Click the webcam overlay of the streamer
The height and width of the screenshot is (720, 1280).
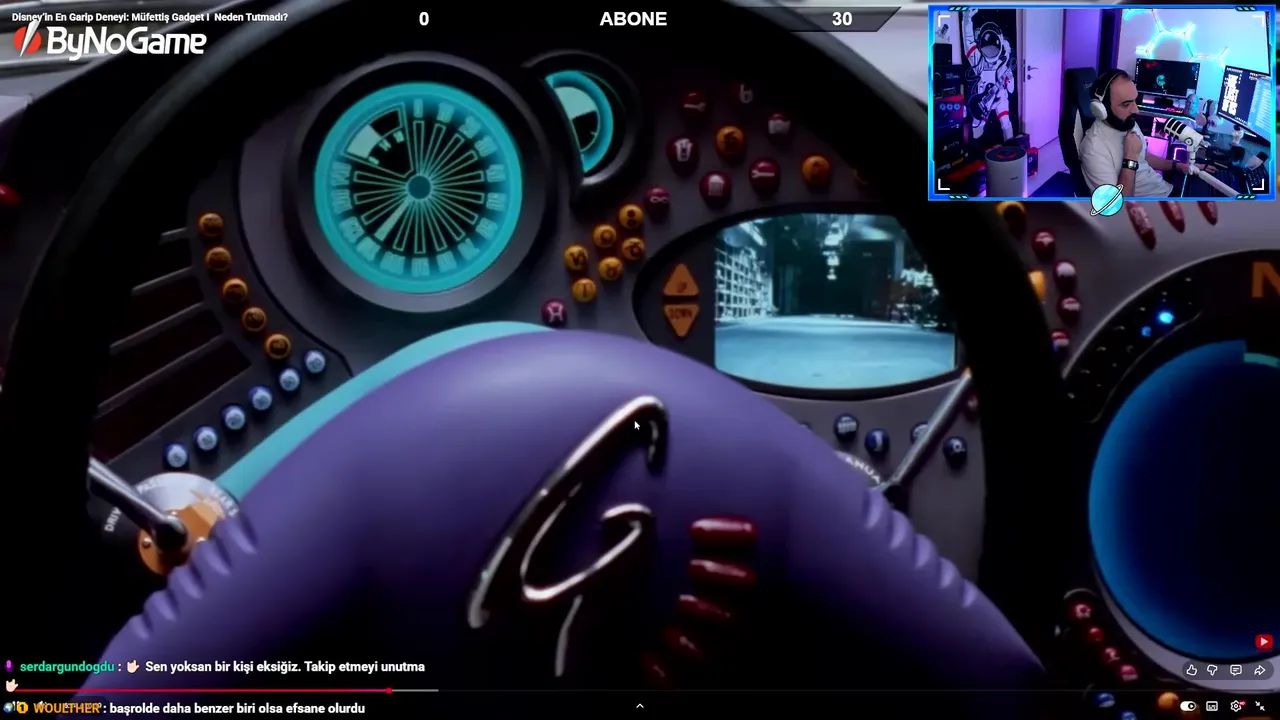click(x=1101, y=102)
